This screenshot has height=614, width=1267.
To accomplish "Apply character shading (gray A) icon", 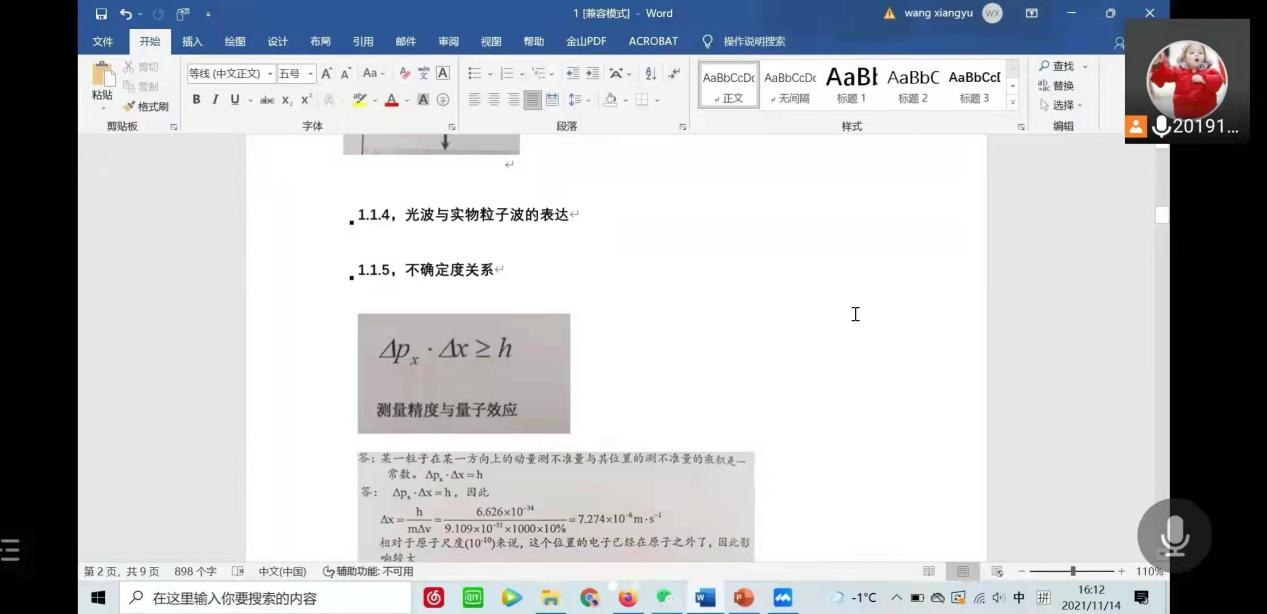I will tap(423, 100).
